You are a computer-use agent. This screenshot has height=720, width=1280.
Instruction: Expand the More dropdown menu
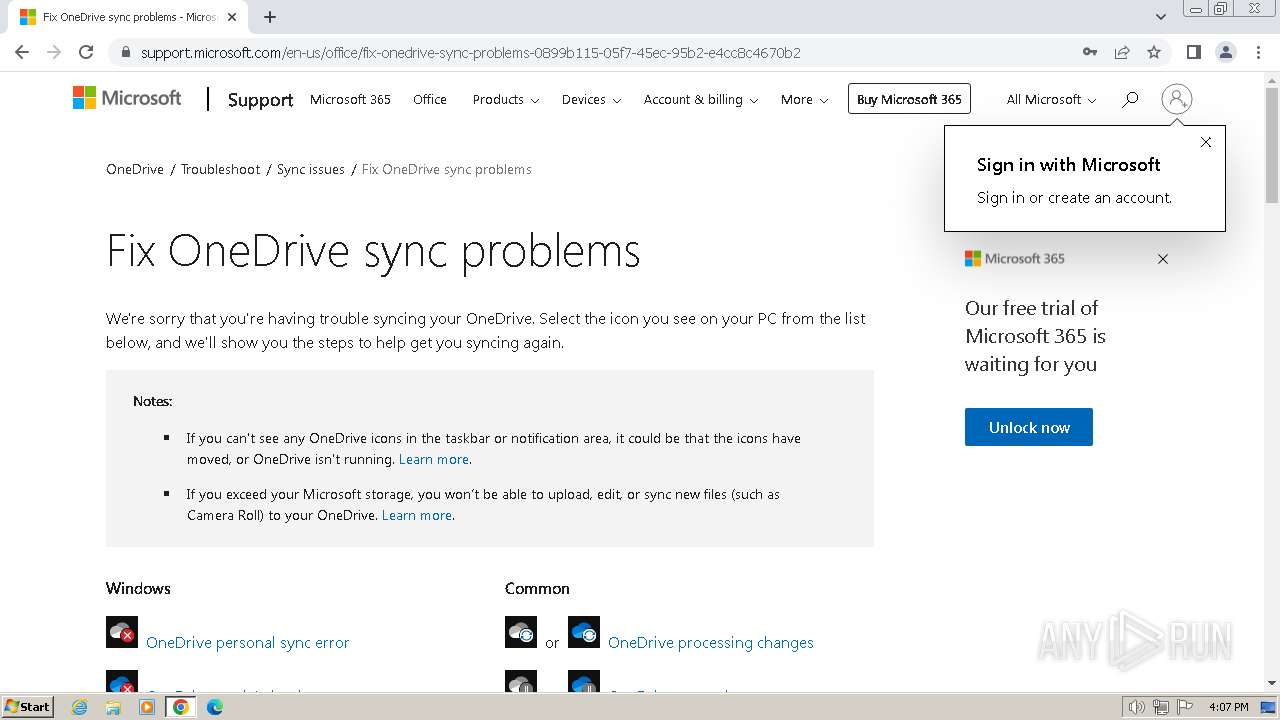[805, 99]
